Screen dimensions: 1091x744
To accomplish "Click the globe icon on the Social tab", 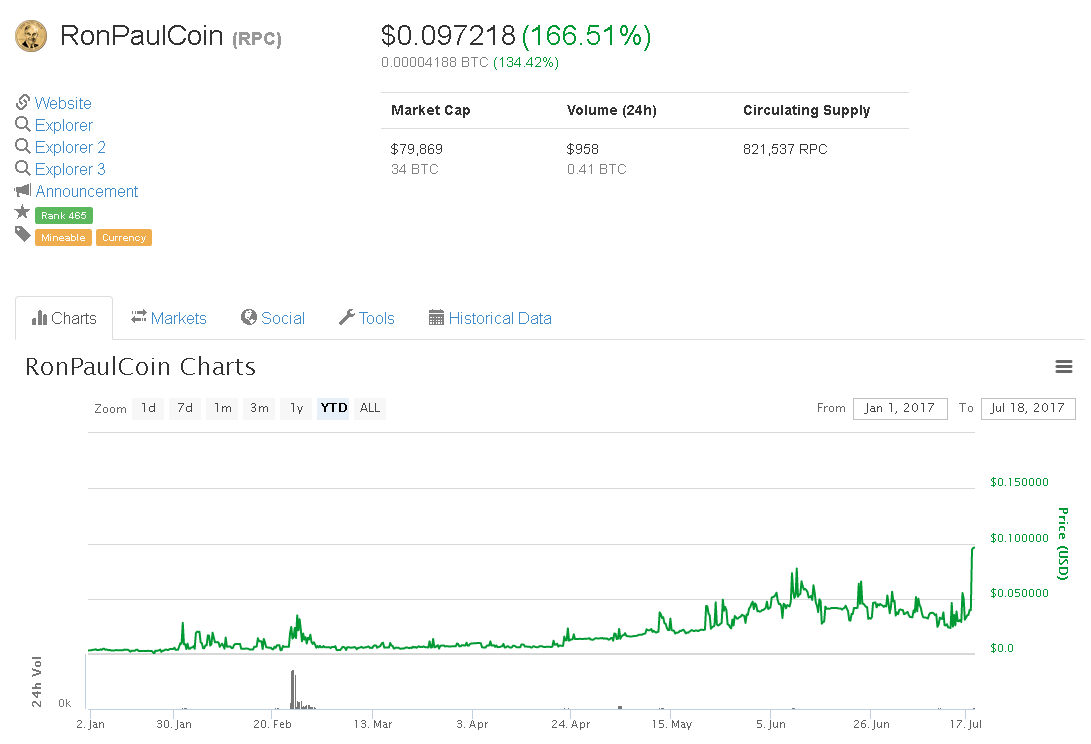I will [246, 317].
